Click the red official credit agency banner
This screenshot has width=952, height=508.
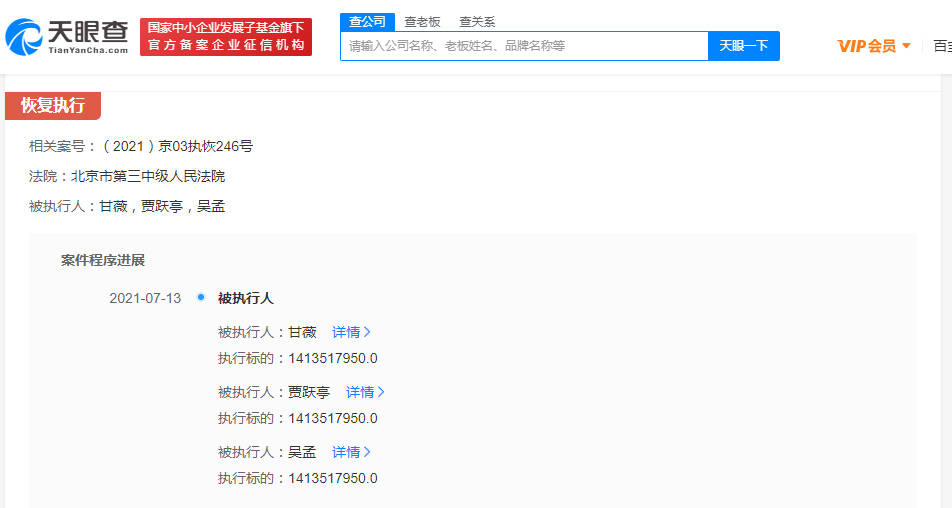pos(226,37)
